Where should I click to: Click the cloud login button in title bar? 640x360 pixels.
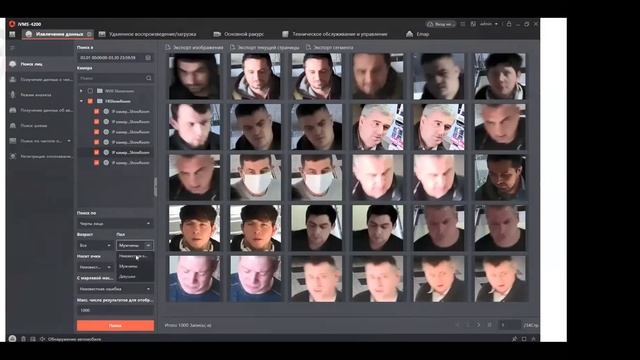[x=440, y=24]
